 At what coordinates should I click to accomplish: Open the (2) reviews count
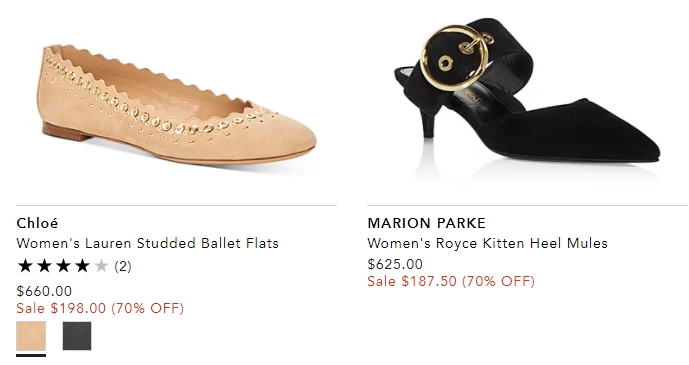click(x=123, y=266)
